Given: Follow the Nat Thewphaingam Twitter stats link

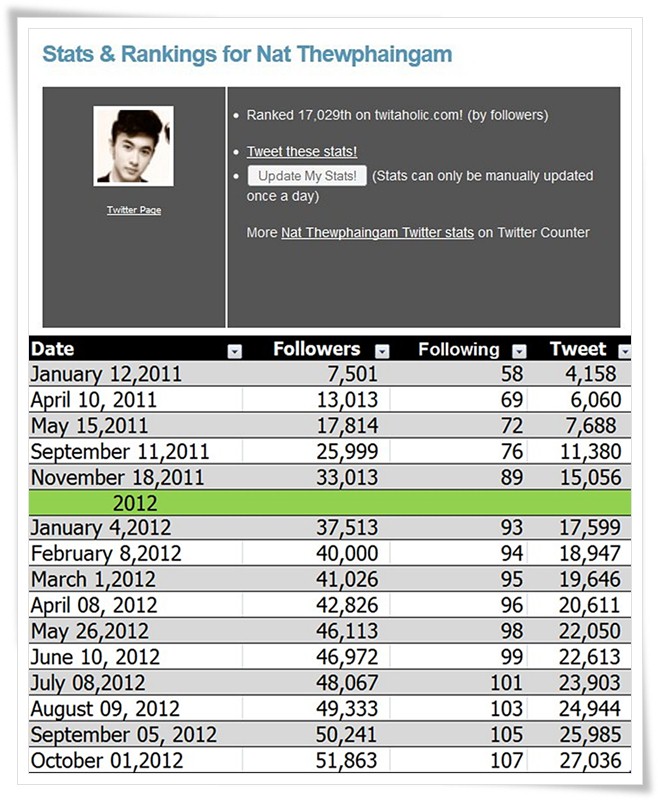Looking at the screenshot, I should tap(377, 233).
